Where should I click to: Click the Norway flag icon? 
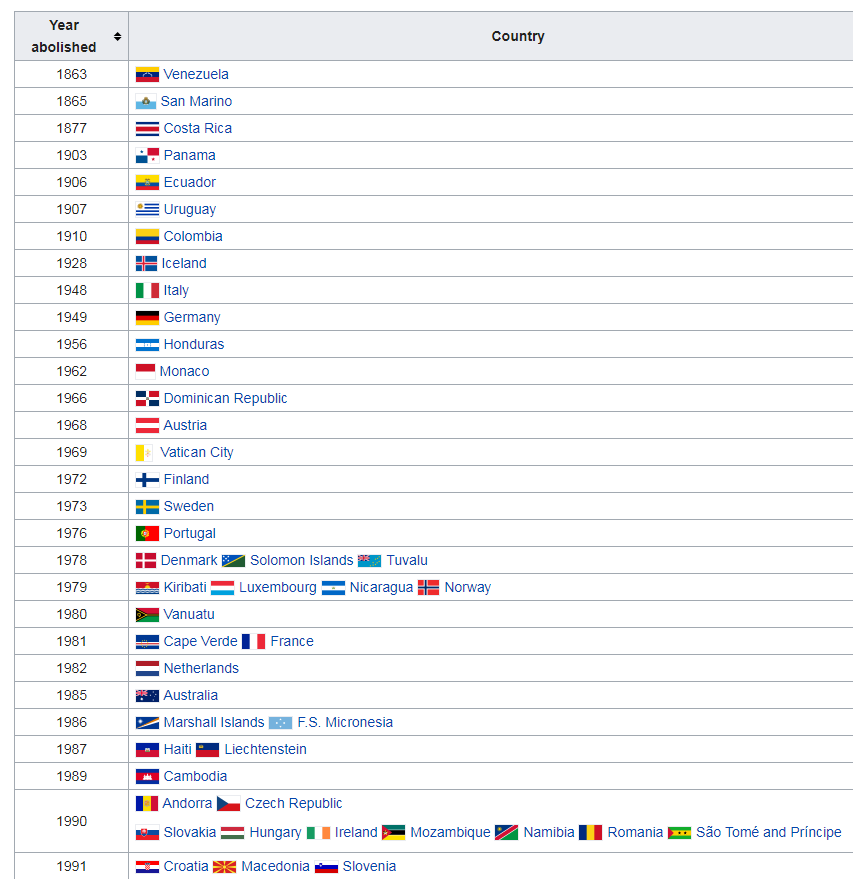tap(429, 587)
